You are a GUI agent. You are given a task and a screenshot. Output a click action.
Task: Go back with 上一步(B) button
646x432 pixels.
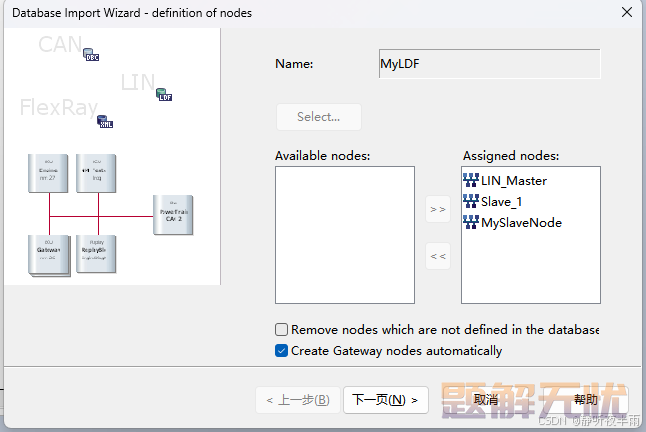pos(298,400)
